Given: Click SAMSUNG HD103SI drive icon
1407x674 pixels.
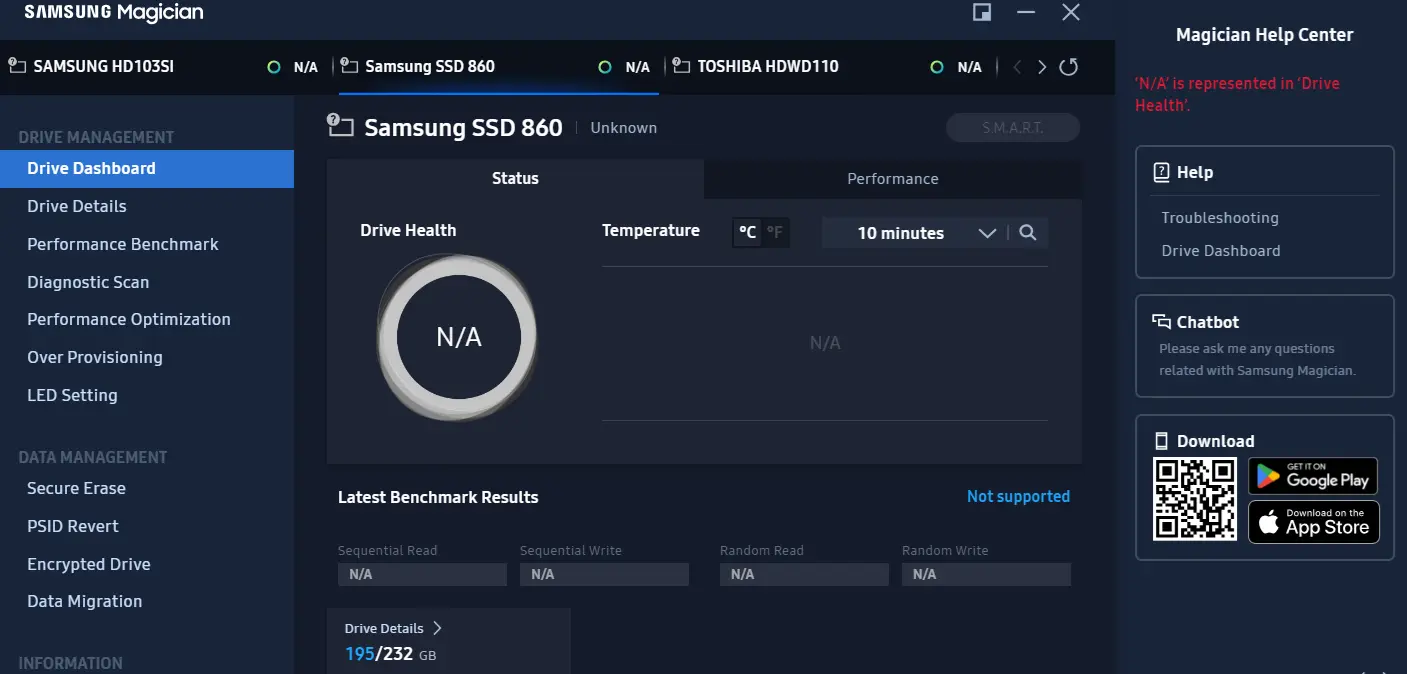Looking at the screenshot, I should tap(17, 66).
